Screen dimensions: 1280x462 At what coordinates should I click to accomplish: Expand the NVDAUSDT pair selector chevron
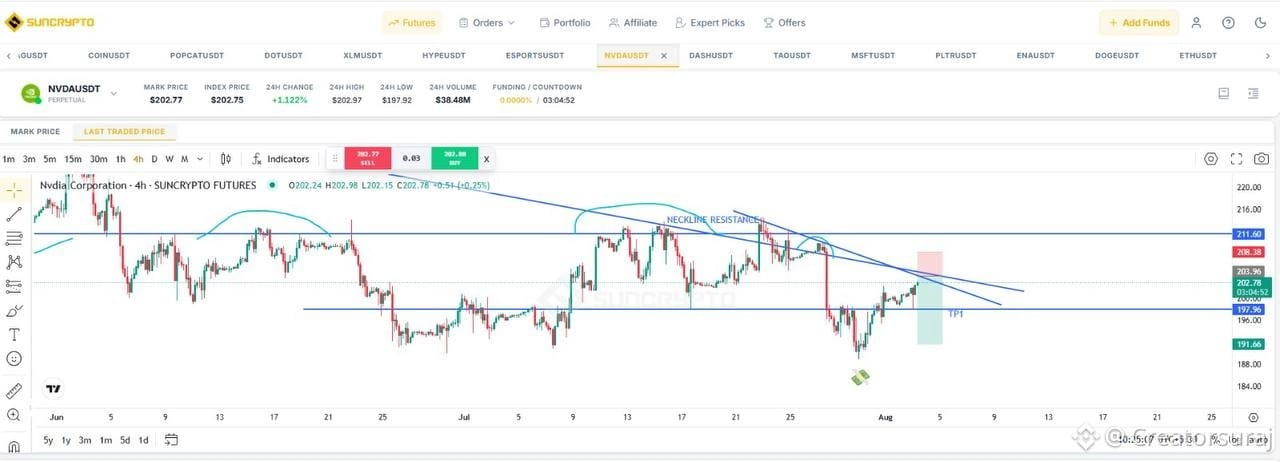(113, 94)
